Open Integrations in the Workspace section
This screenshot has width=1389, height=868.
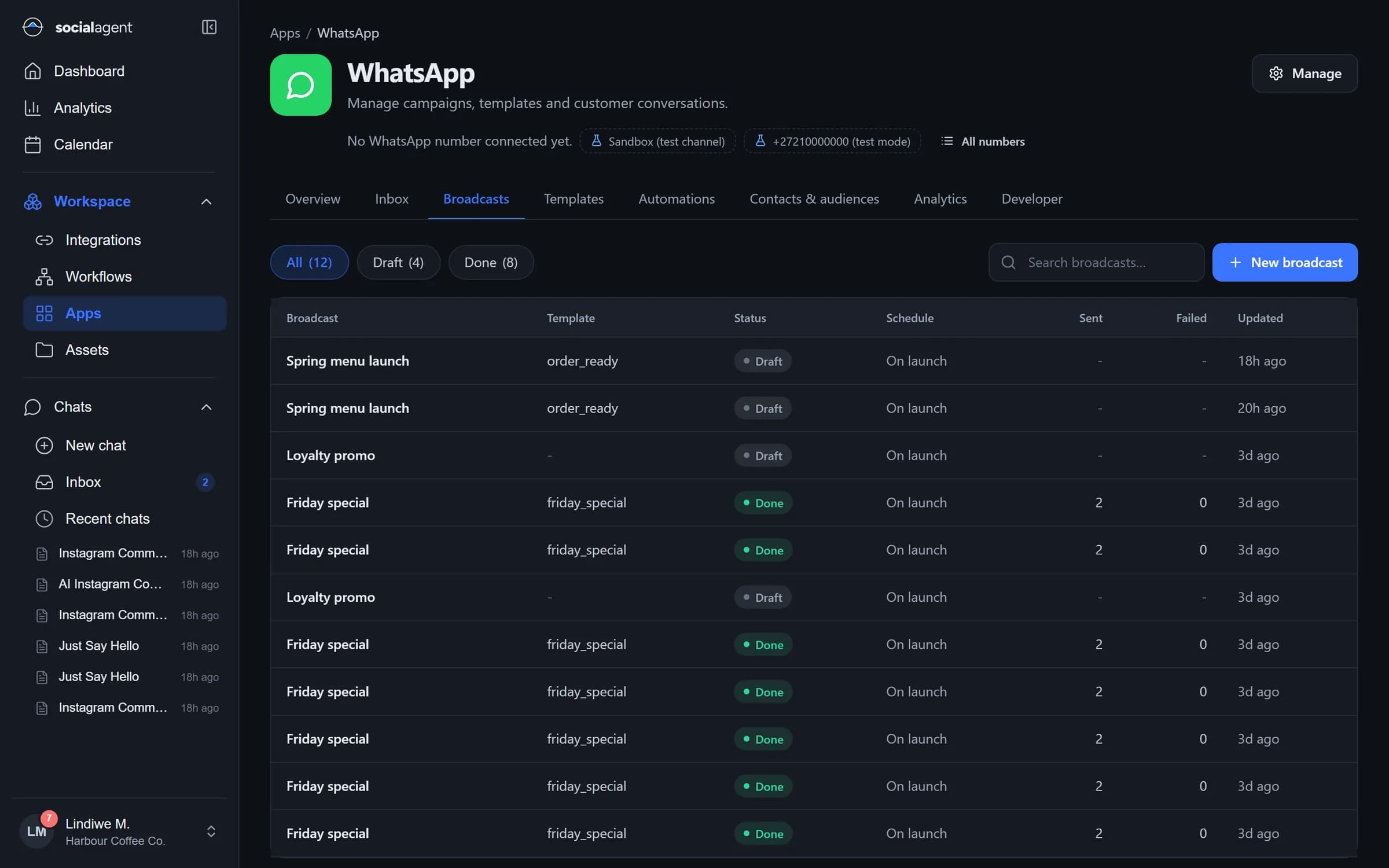point(124,240)
